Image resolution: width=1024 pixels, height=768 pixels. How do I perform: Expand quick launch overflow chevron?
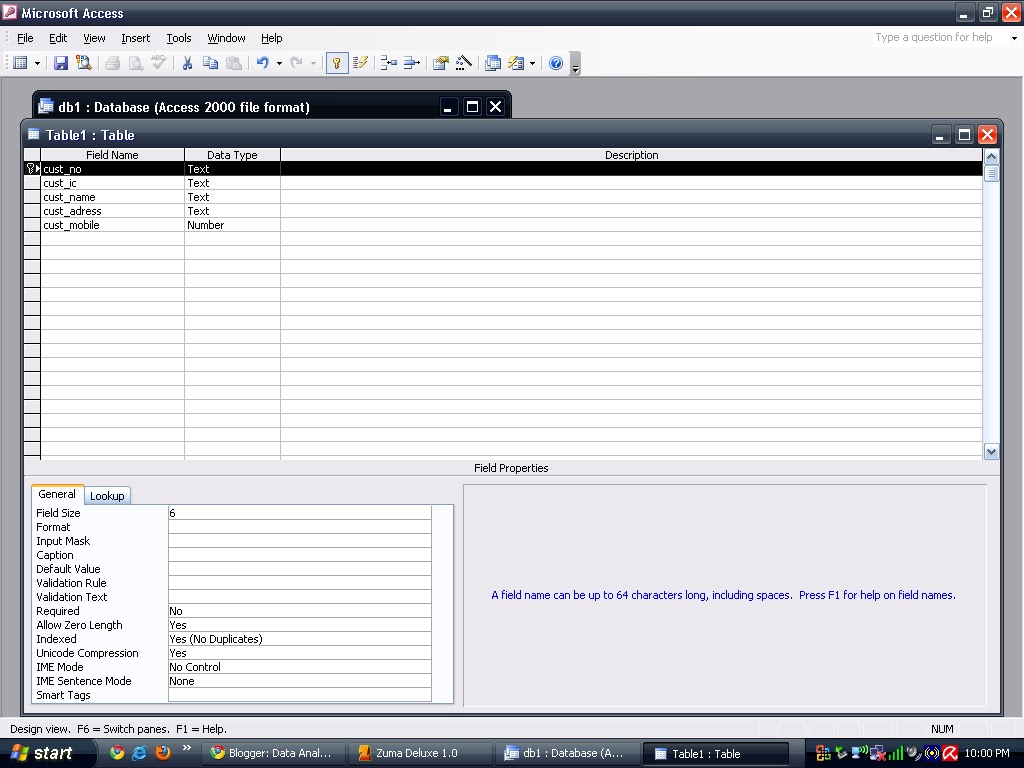(x=187, y=748)
